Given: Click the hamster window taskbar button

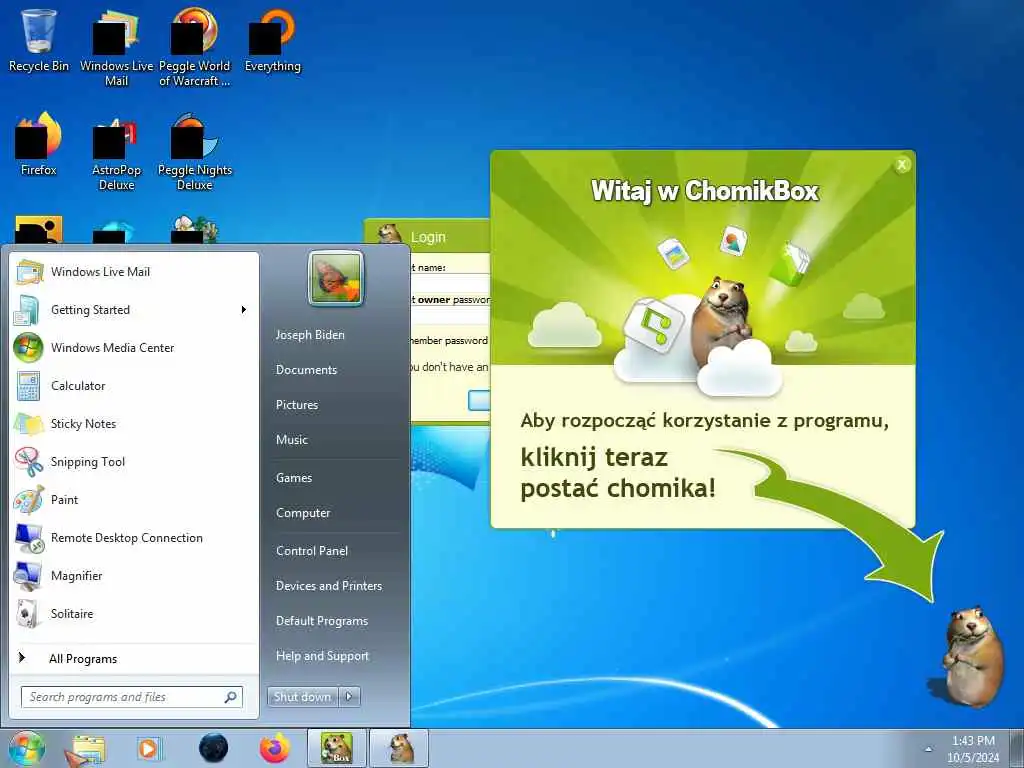Looking at the screenshot, I should pyautogui.click(x=400, y=748).
